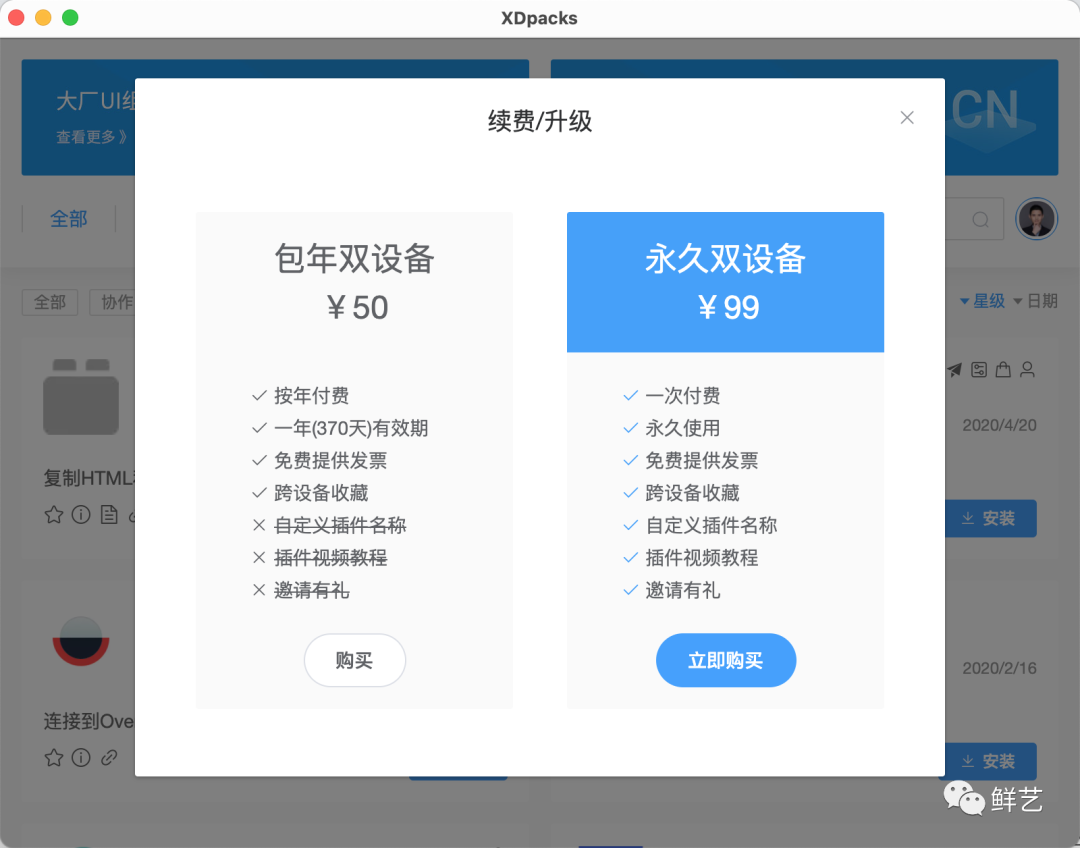Open the 连接到Ove plugin thumbnail
1080x848 pixels.
81,641
